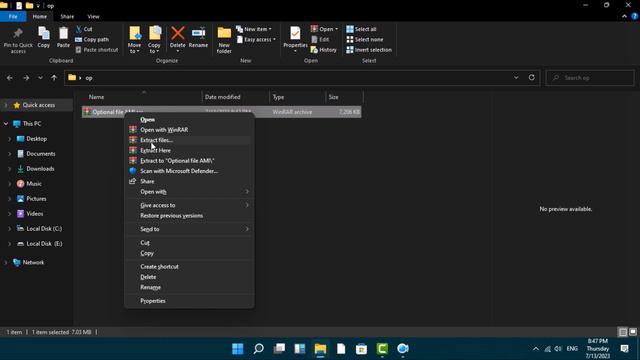Open the Windows Start button
This screenshot has width=640, height=360.
(x=238, y=349)
